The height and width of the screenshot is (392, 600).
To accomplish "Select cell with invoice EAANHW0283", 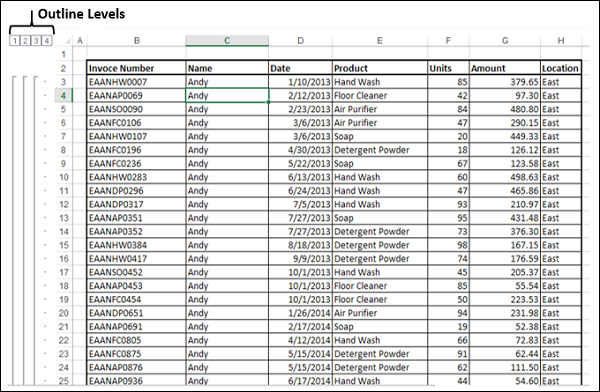I will pos(137,177).
